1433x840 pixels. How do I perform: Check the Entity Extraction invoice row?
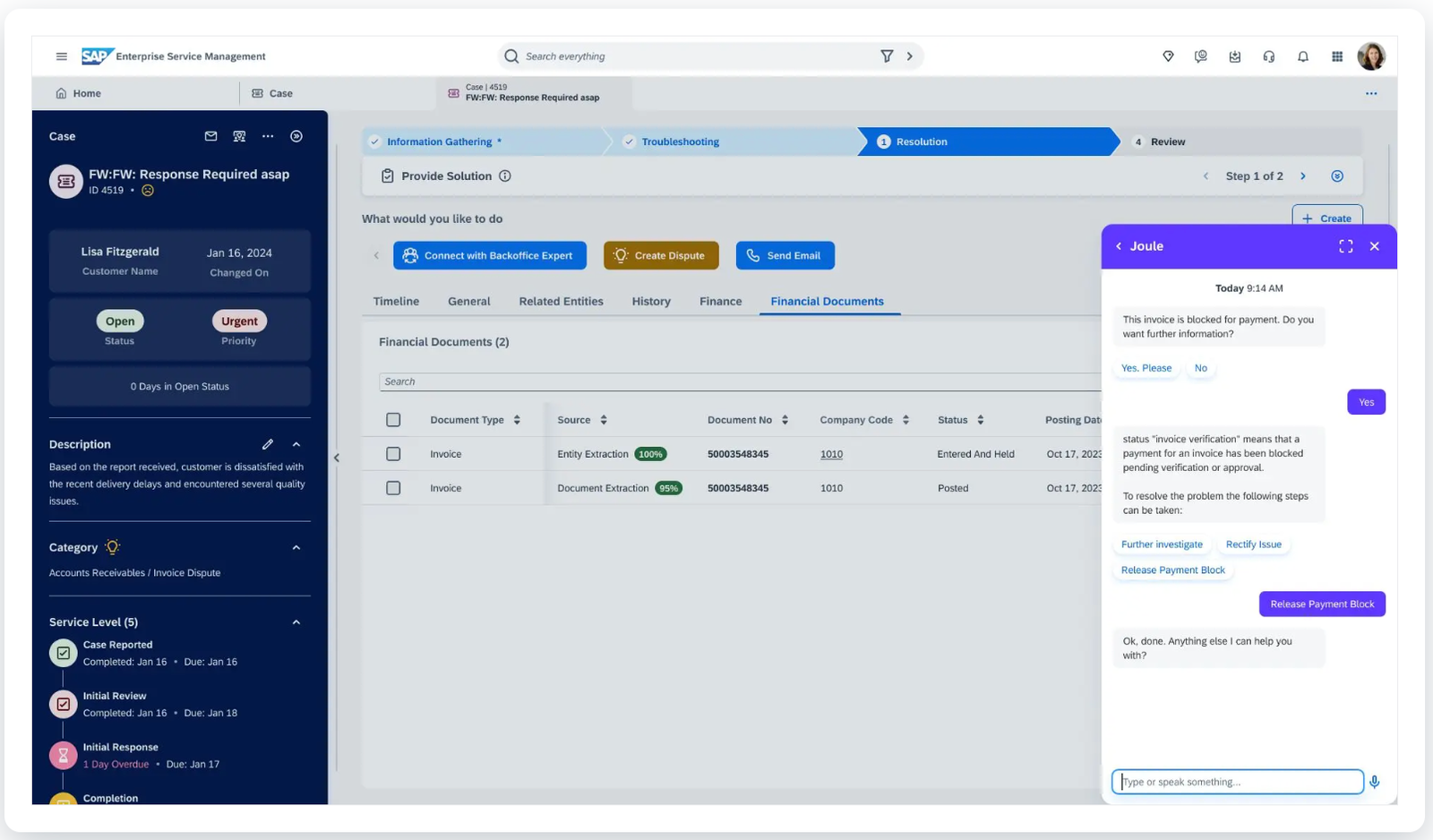click(x=393, y=454)
